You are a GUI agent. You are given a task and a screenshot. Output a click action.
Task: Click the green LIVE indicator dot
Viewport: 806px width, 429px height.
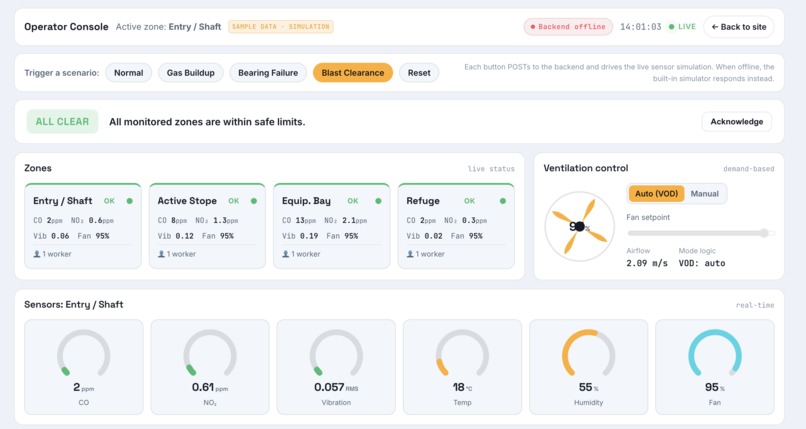671,27
